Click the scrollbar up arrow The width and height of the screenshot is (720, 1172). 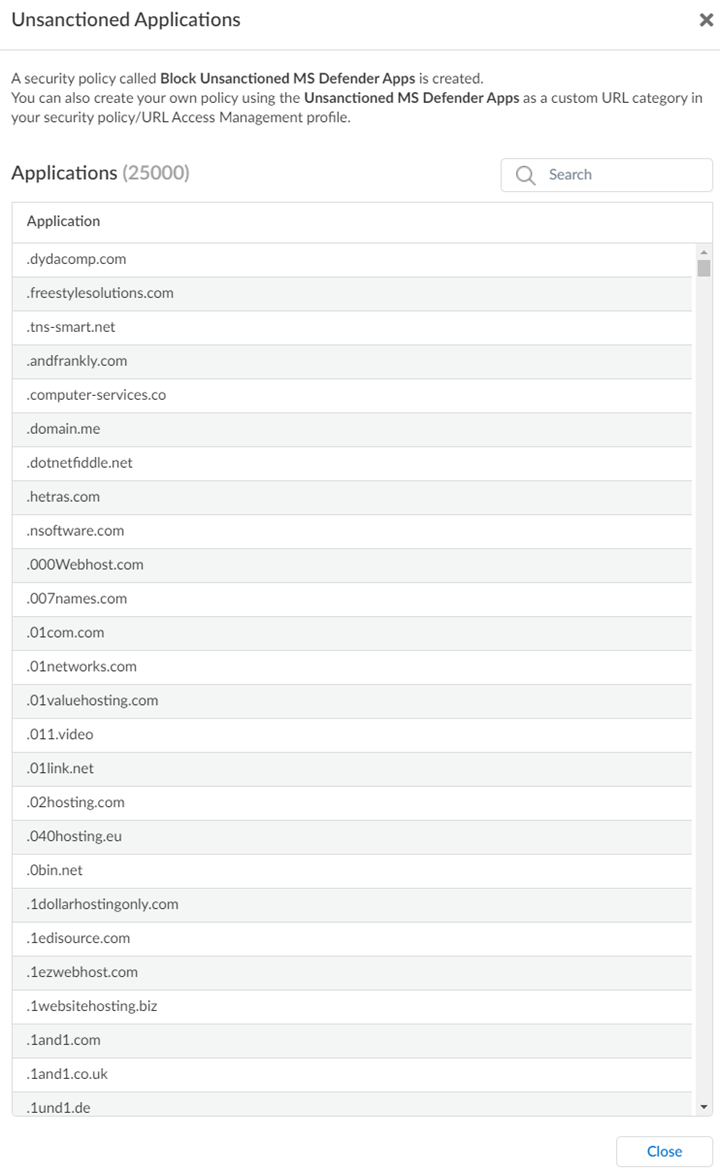(x=704, y=252)
